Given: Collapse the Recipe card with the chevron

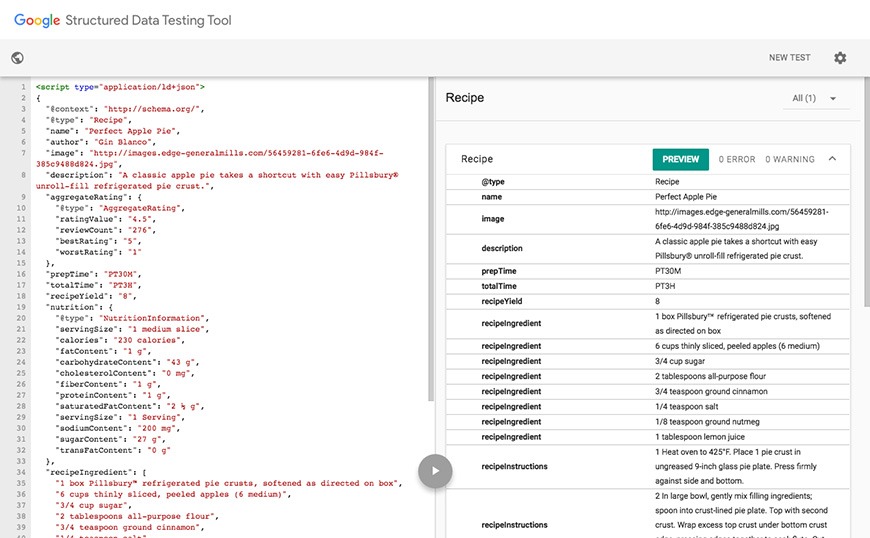Looking at the screenshot, I should [x=832, y=159].
